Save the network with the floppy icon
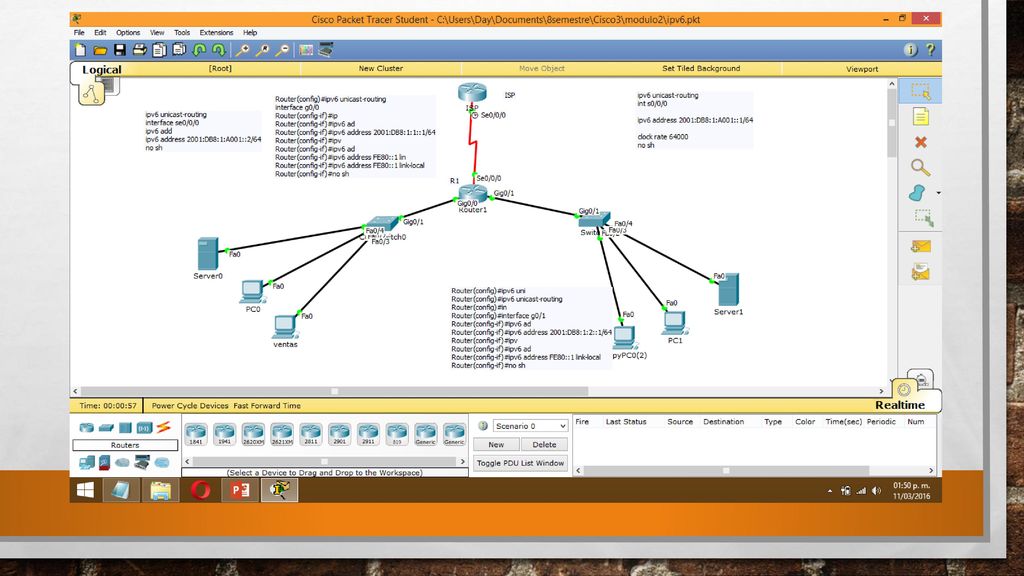The image size is (1024, 576). [x=120, y=50]
